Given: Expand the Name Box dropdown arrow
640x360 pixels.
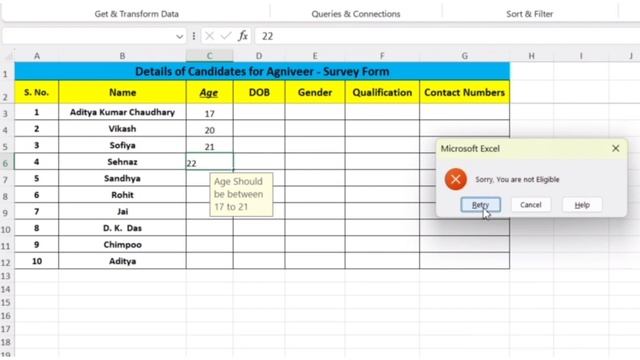Looking at the screenshot, I should tap(179, 37).
